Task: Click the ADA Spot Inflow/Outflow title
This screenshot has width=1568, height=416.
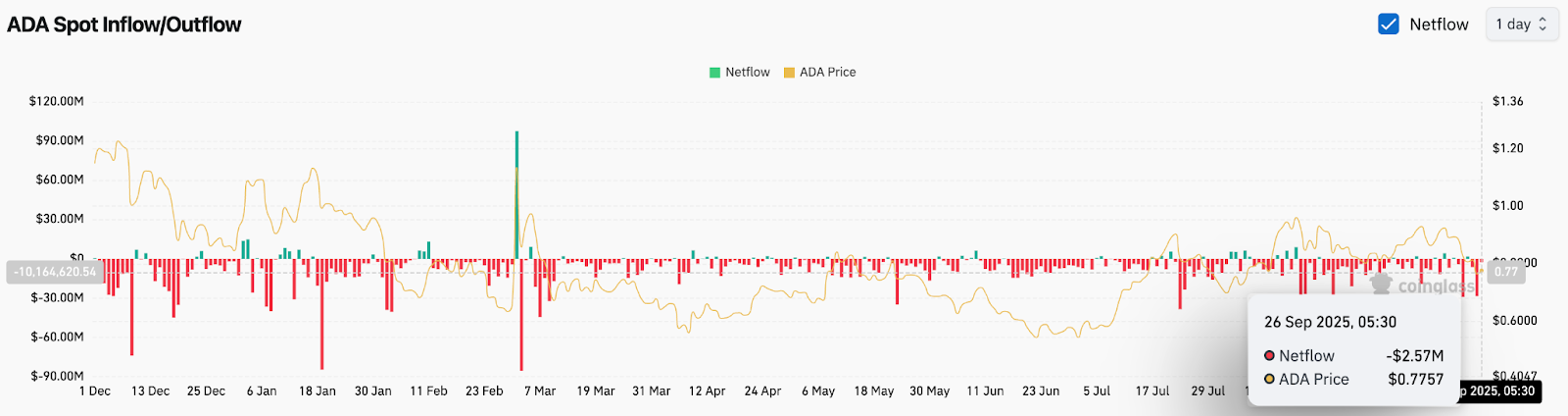Action: click(124, 25)
